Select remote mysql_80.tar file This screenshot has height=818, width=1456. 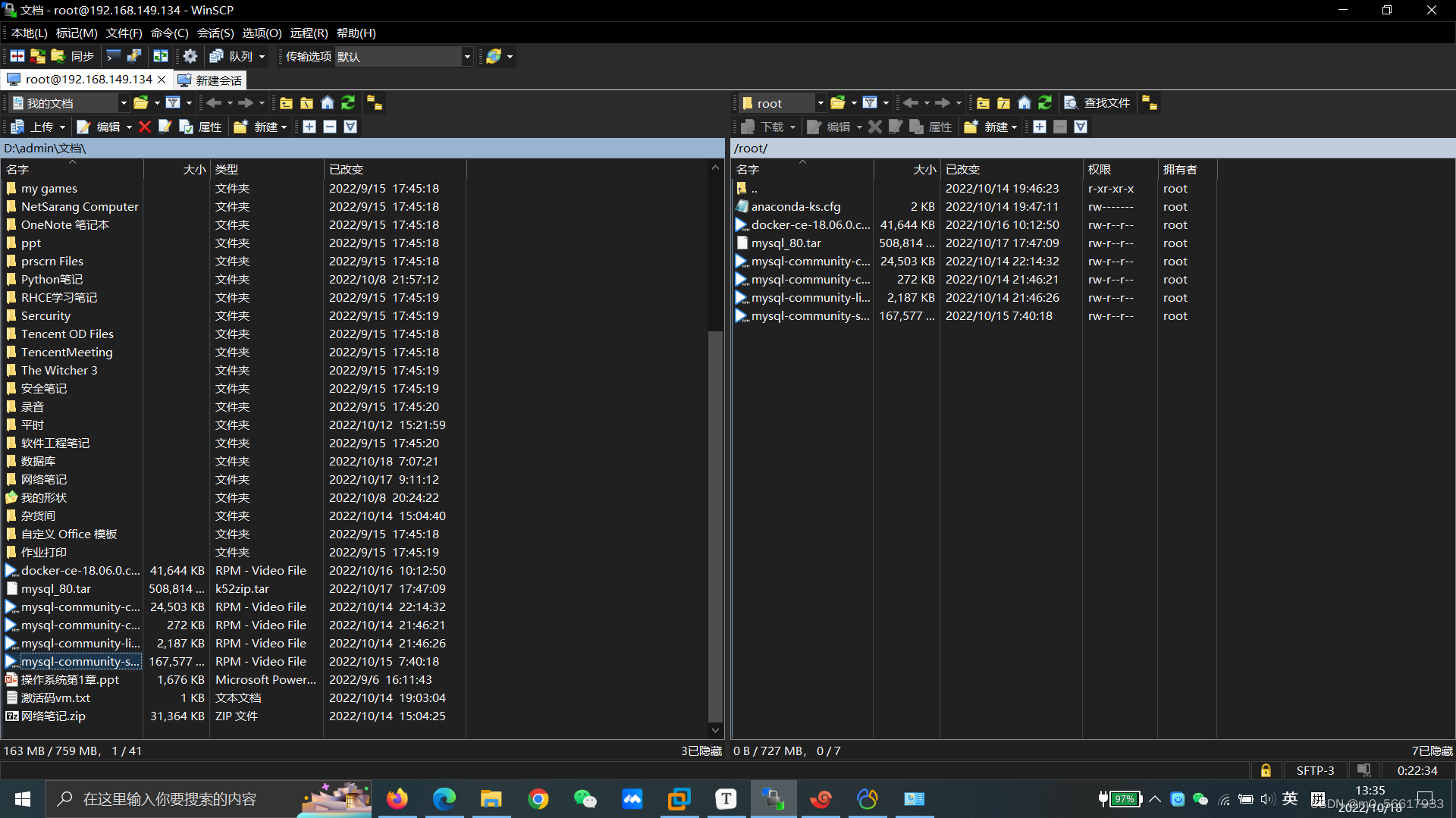[x=786, y=243]
